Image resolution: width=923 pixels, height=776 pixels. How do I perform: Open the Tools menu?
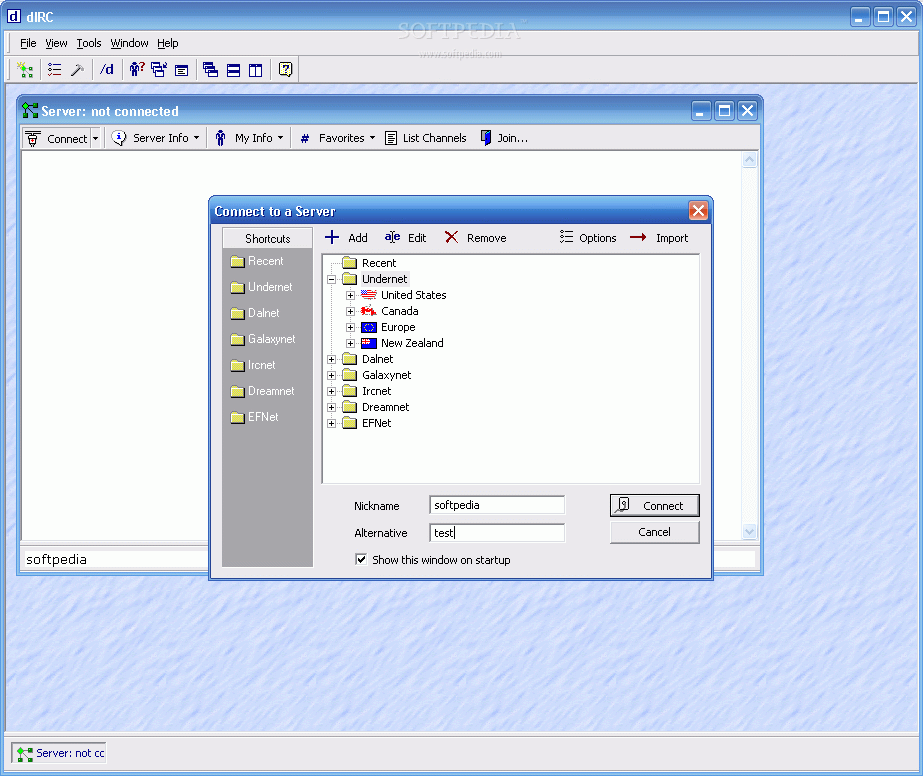tap(89, 44)
